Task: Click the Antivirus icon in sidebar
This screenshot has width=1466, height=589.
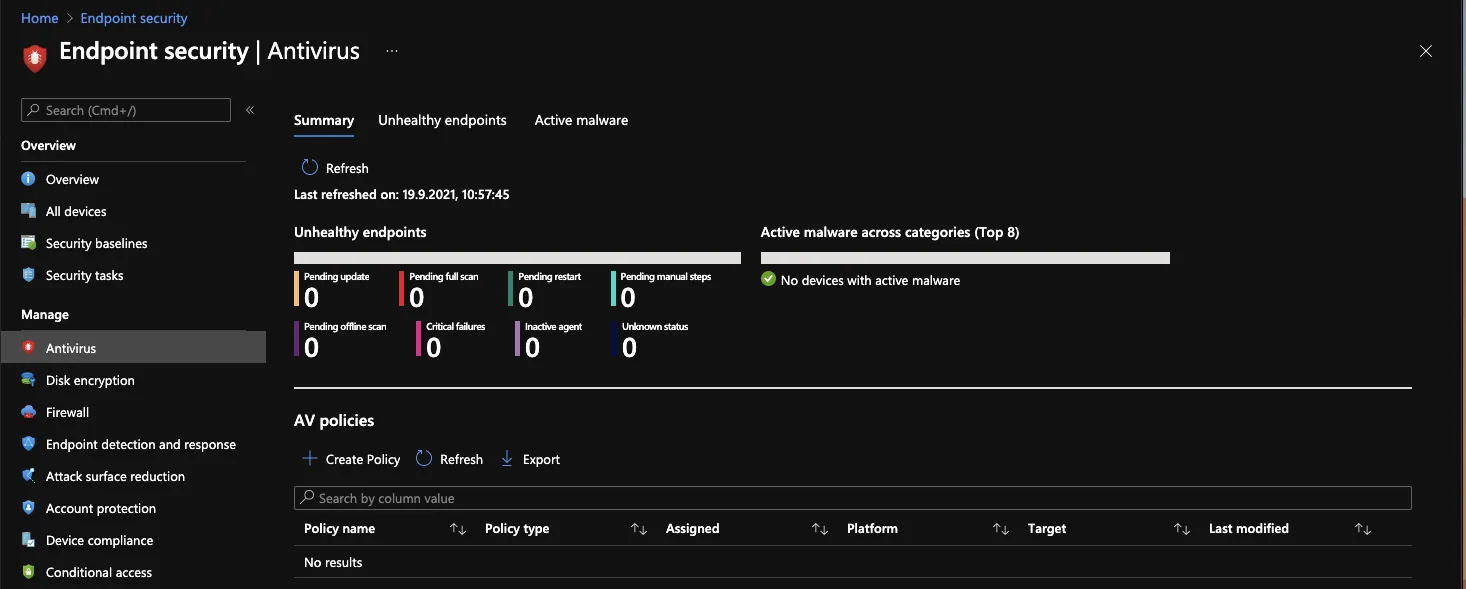Action: pos(28,348)
